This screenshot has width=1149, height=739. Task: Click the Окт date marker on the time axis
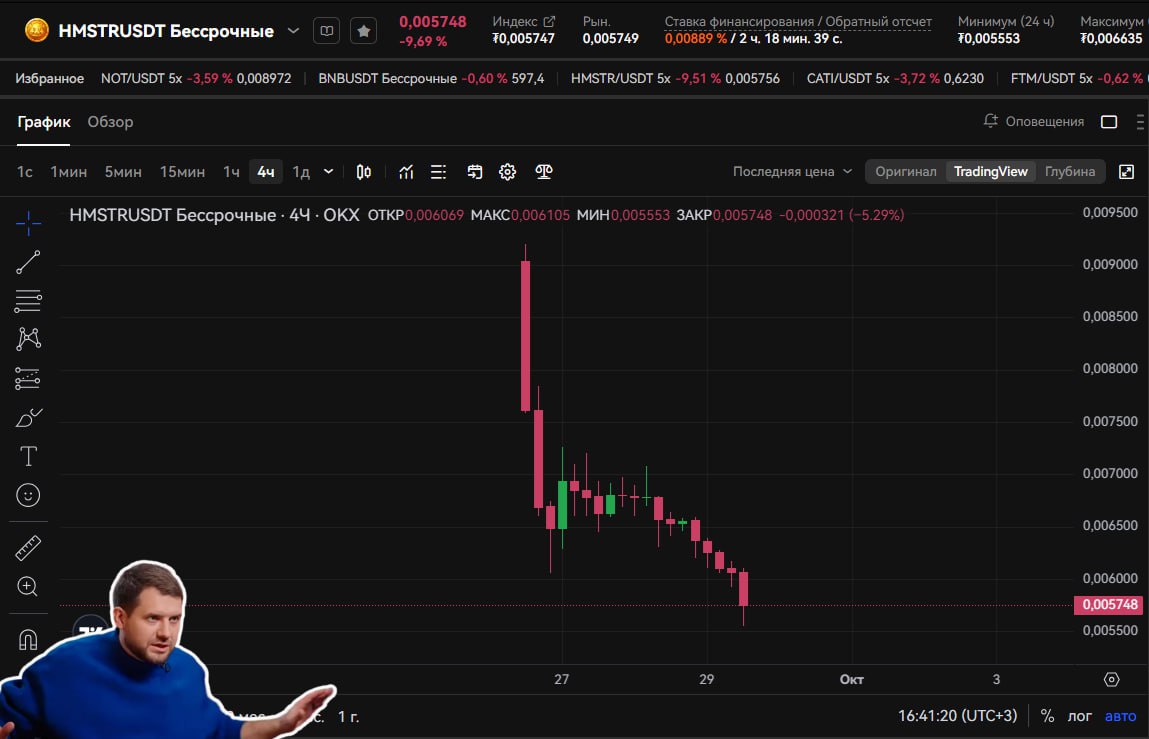[x=851, y=680]
